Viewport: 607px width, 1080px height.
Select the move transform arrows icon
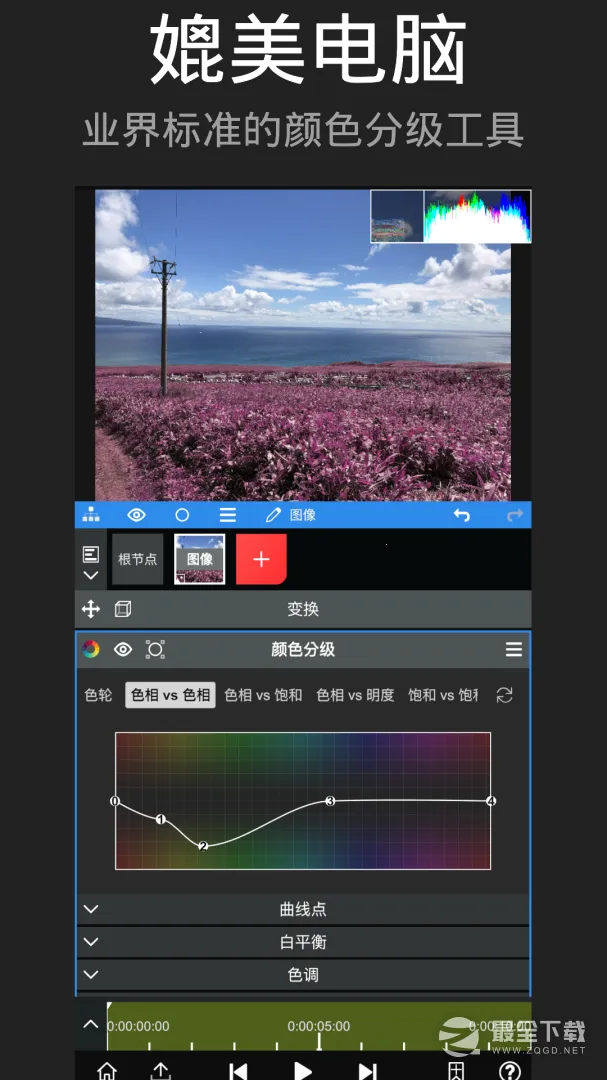[x=91, y=609]
